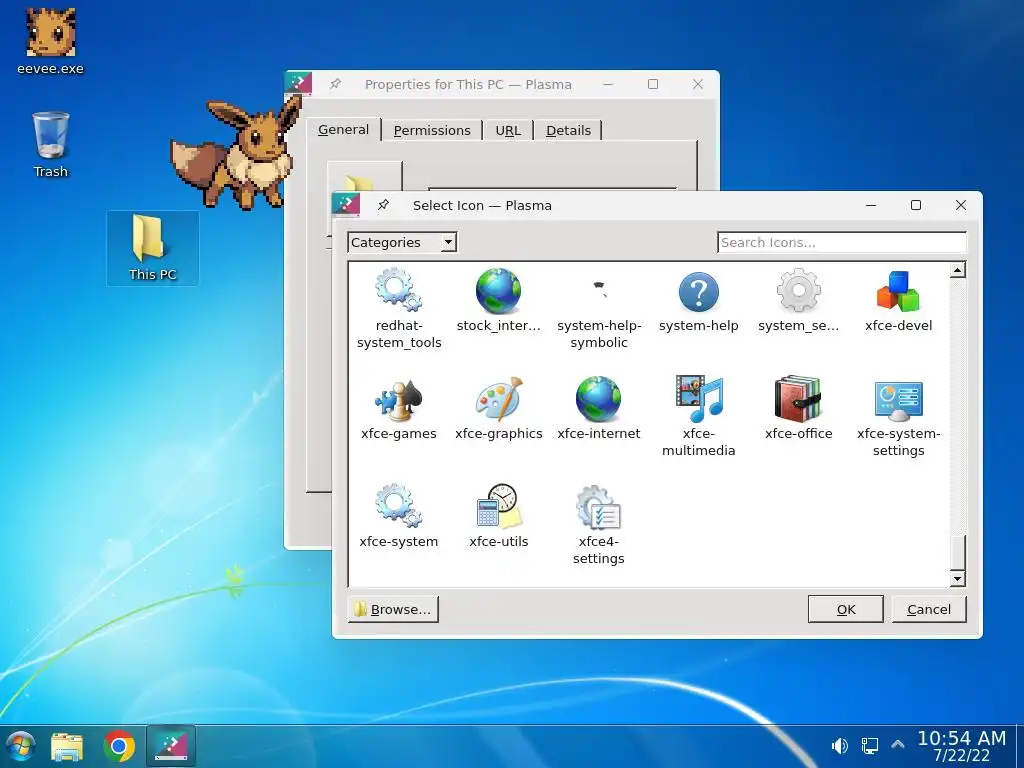Viewport: 1024px width, 768px height.
Task: Minimize the Select Icon window
Action: click(871, 205)
